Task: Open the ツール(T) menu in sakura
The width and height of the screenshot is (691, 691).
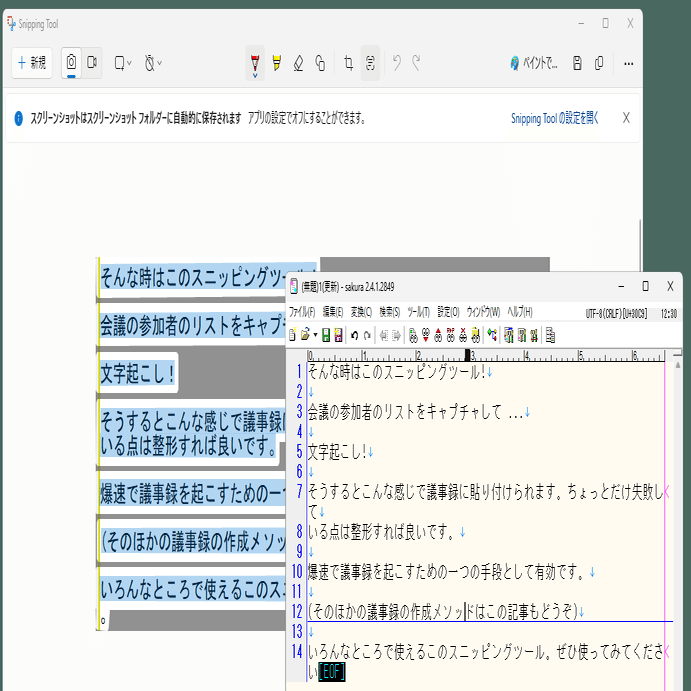Action: 418,312
